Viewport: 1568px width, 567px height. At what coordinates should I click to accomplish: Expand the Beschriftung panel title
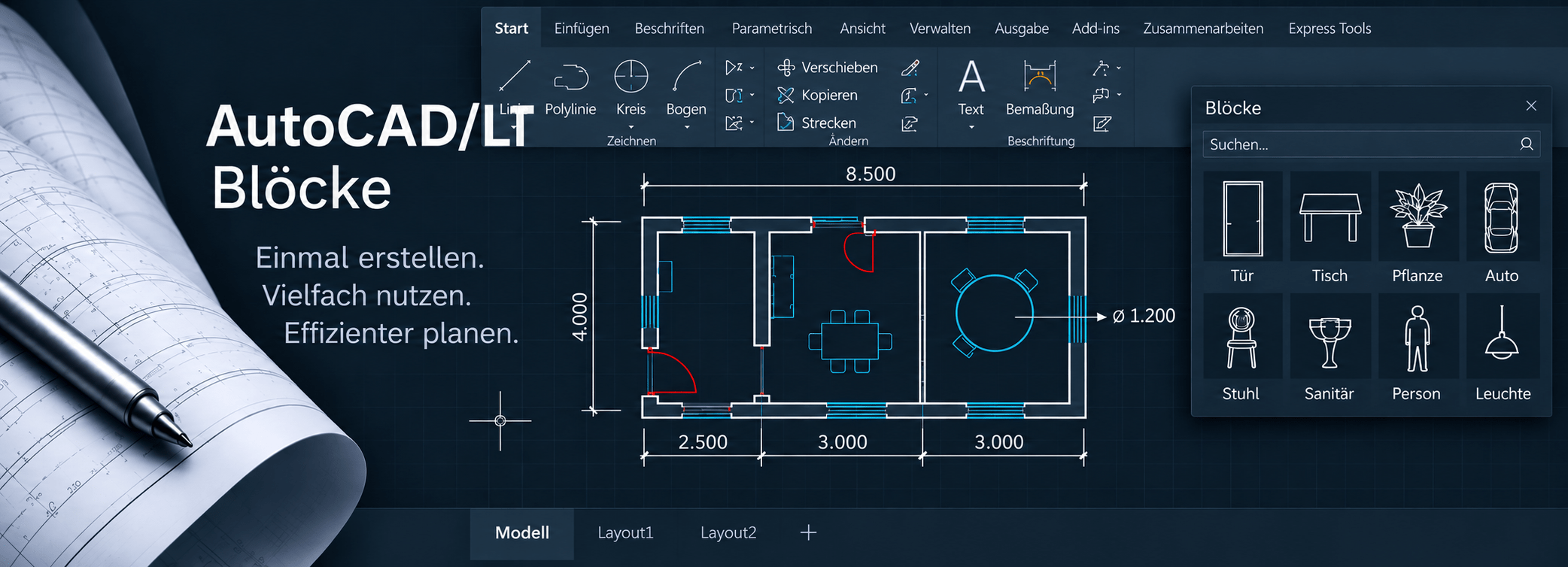[1041, 141]
